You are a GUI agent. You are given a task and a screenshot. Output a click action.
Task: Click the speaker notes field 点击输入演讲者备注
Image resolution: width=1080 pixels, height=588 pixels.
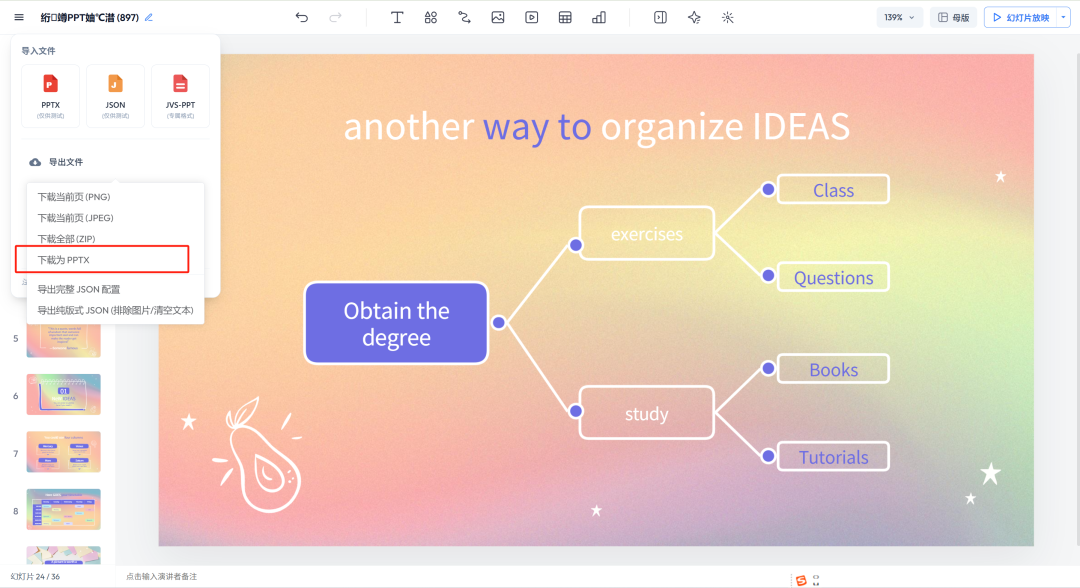(x=161, y=576)
